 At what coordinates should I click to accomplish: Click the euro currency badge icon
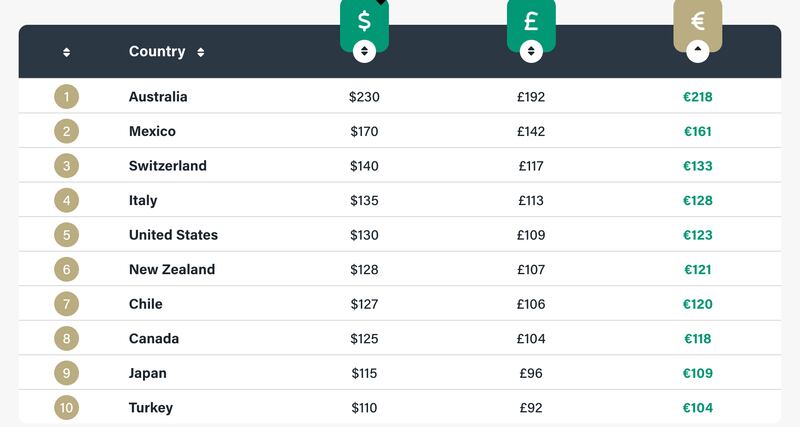[697, 20]
